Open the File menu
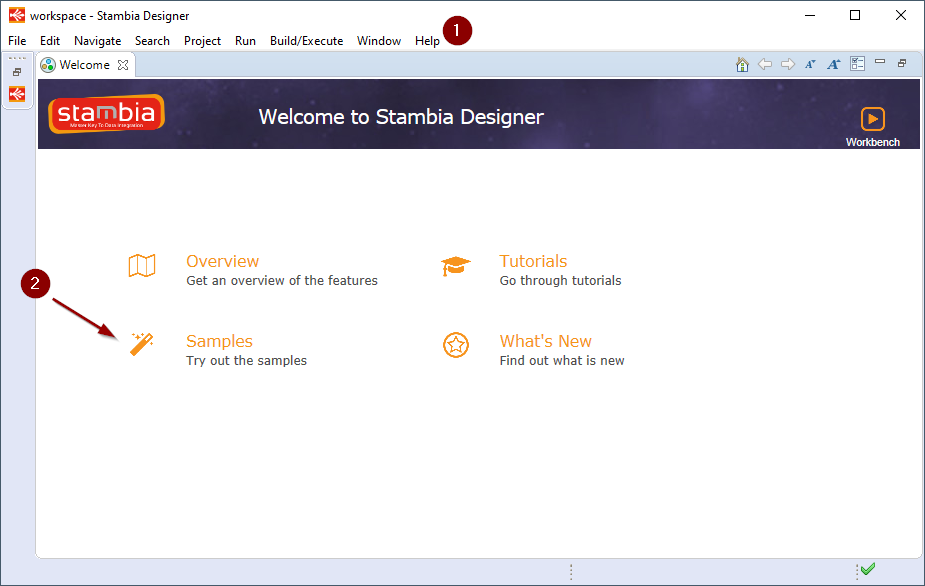 point(17,41)
